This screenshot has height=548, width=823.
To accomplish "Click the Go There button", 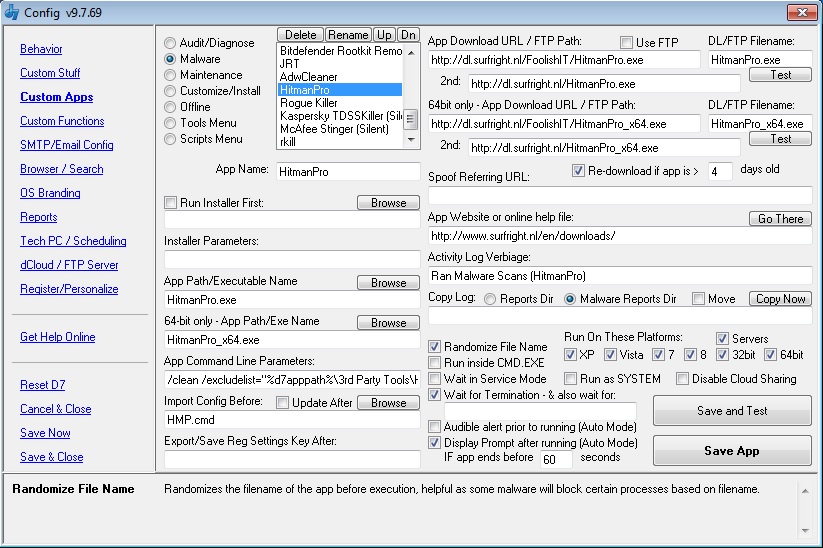I will point(780,218).
